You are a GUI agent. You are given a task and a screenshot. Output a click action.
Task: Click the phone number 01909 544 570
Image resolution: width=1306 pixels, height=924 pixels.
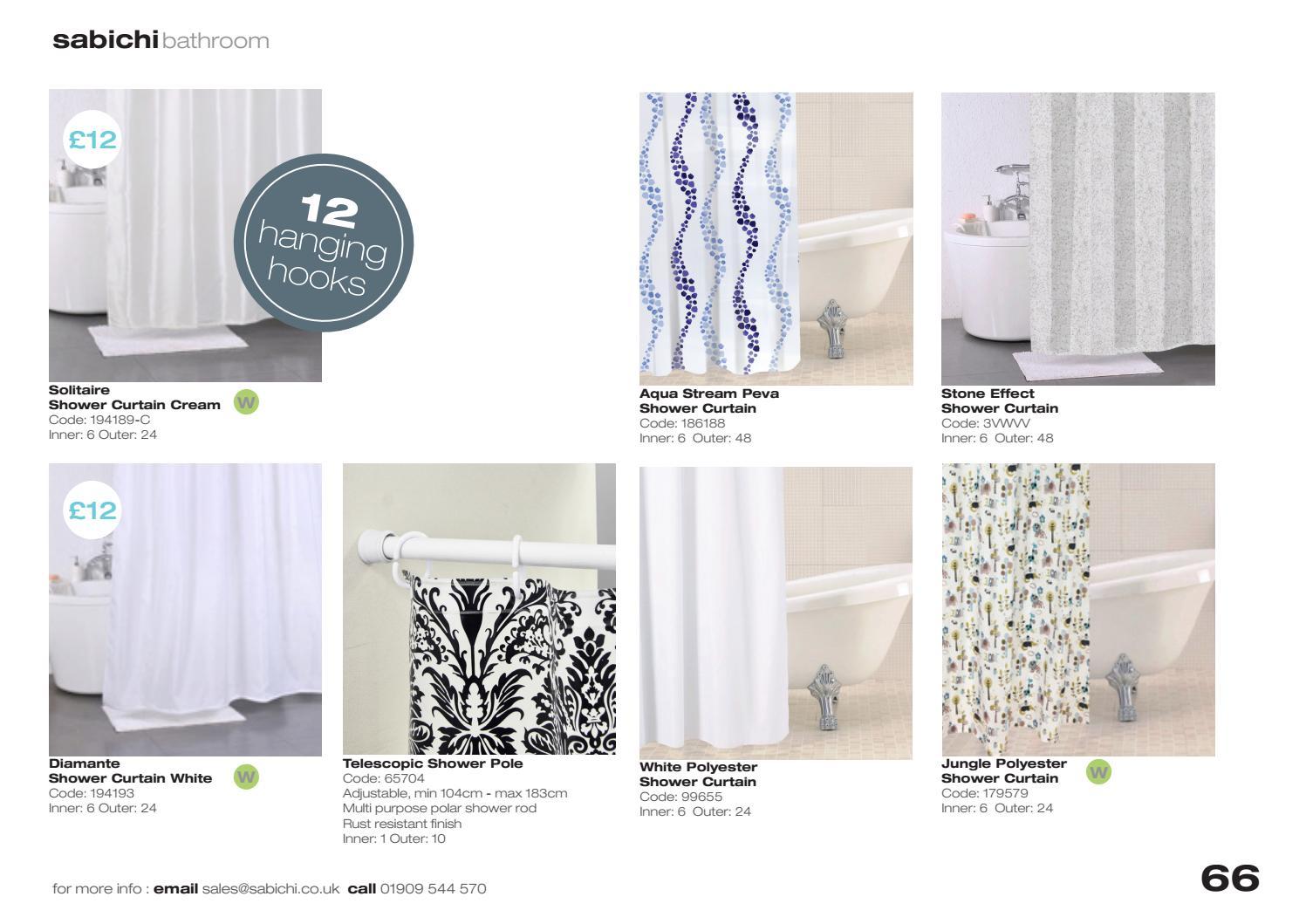coord(434,888)
